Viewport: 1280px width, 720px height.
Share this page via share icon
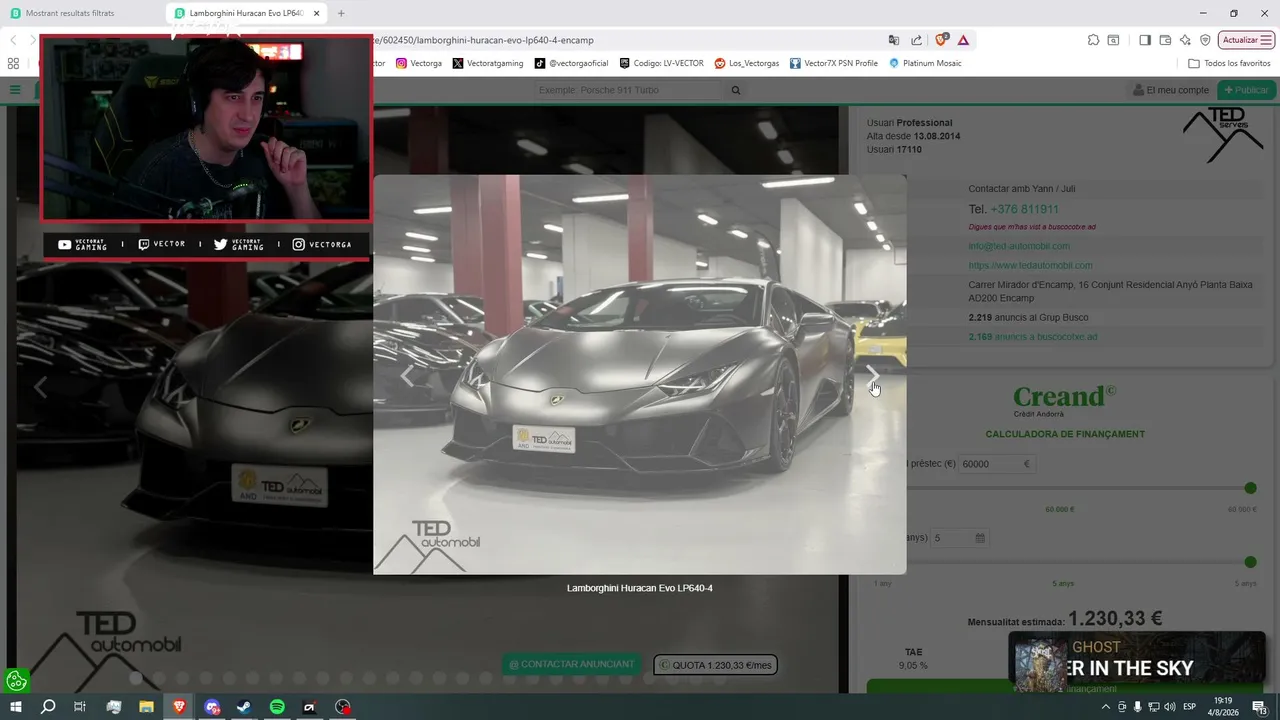(x=917, y=40)
